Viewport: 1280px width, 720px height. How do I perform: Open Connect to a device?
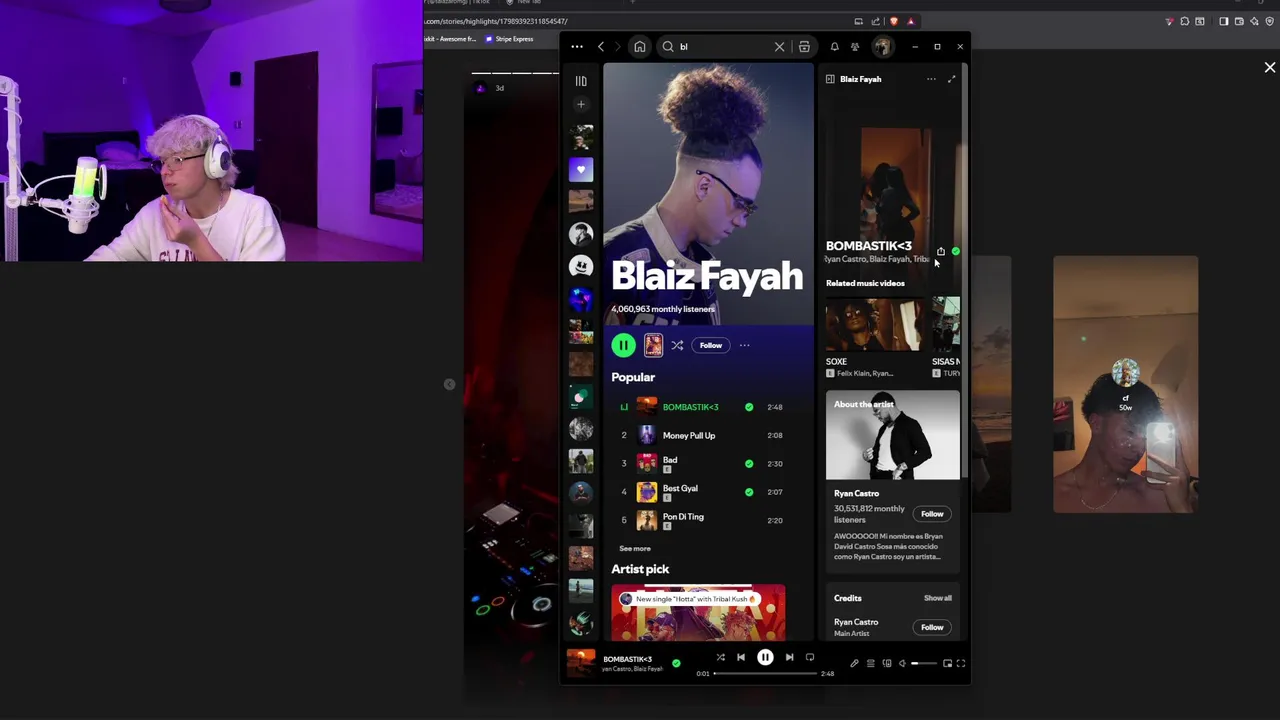click(x=886, y=663)
